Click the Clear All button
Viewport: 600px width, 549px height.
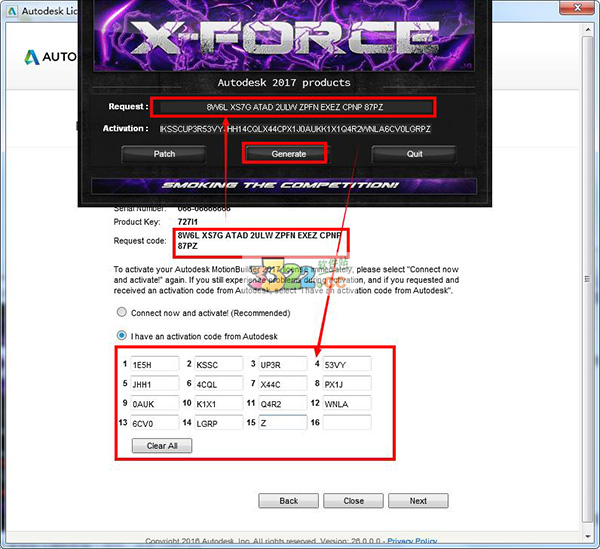(x=162, y=446)
